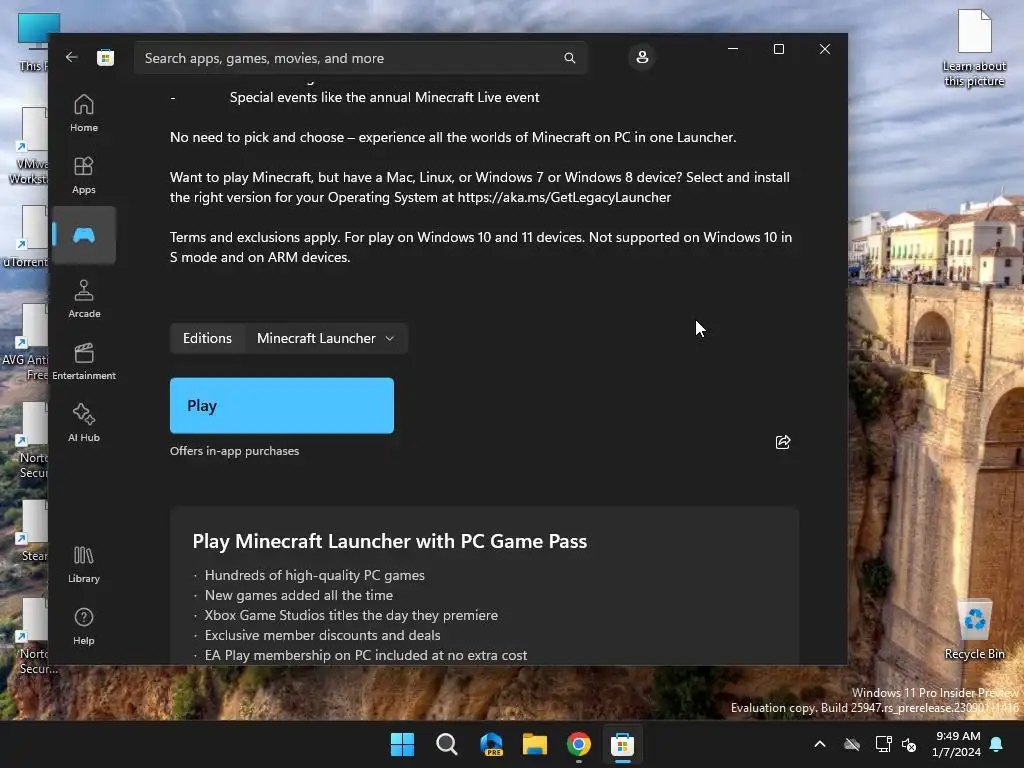Click the 'Editions' label
Viewport: 1024px width, 768px height.
(x=207, y=338)
